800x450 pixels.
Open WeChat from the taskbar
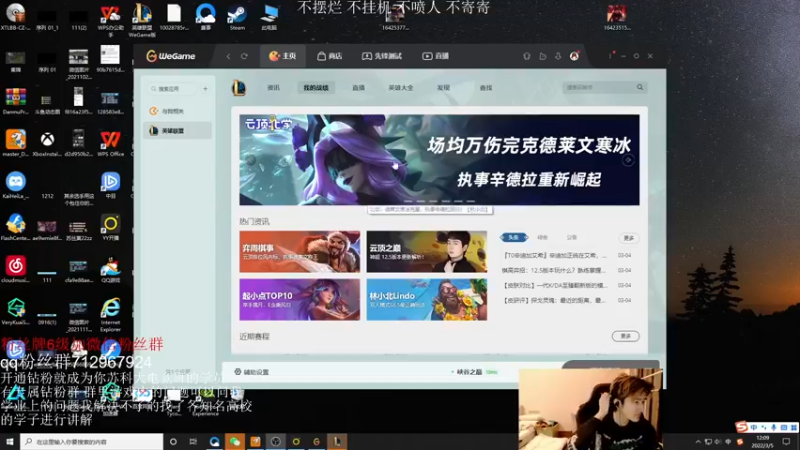click(x=235, y=441)
